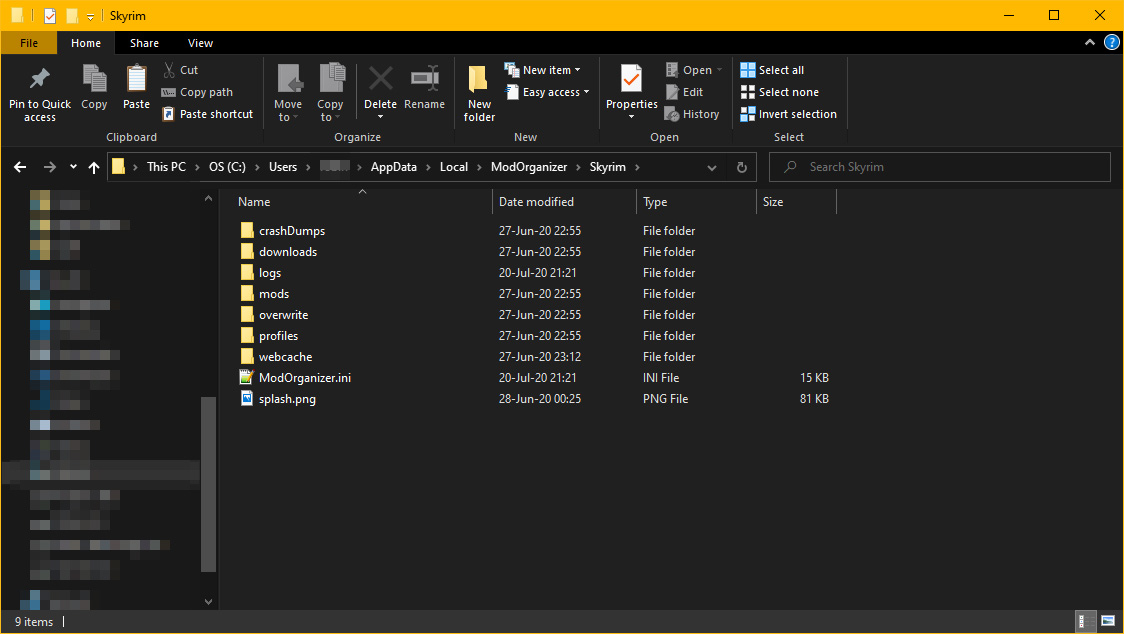Screen dimensions: 1124x634
Task: Open the Help question mark icon
Action: [1111, 43]
